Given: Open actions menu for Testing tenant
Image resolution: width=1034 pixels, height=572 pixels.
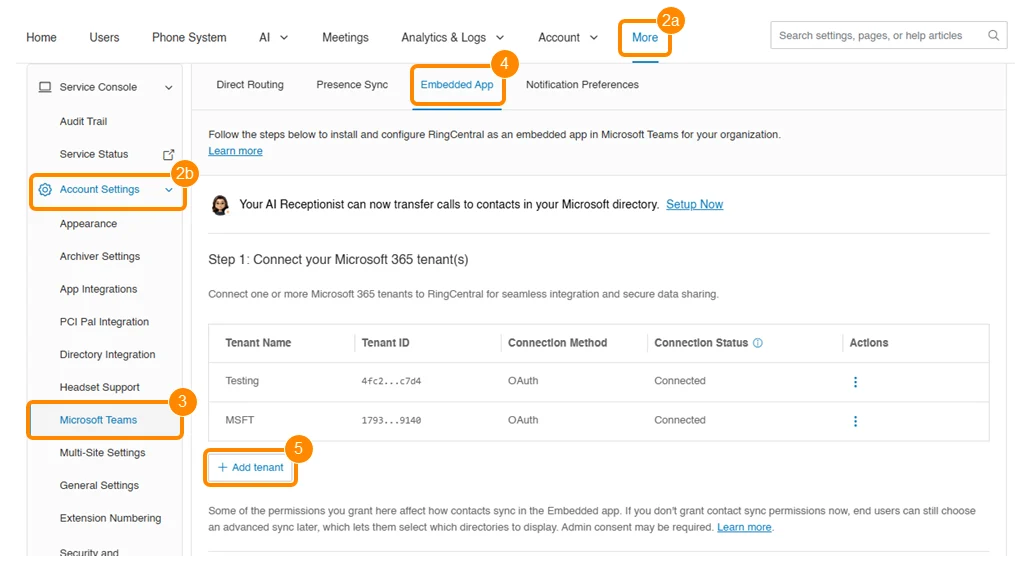Looking at the screenshot, I should point(855,382).
